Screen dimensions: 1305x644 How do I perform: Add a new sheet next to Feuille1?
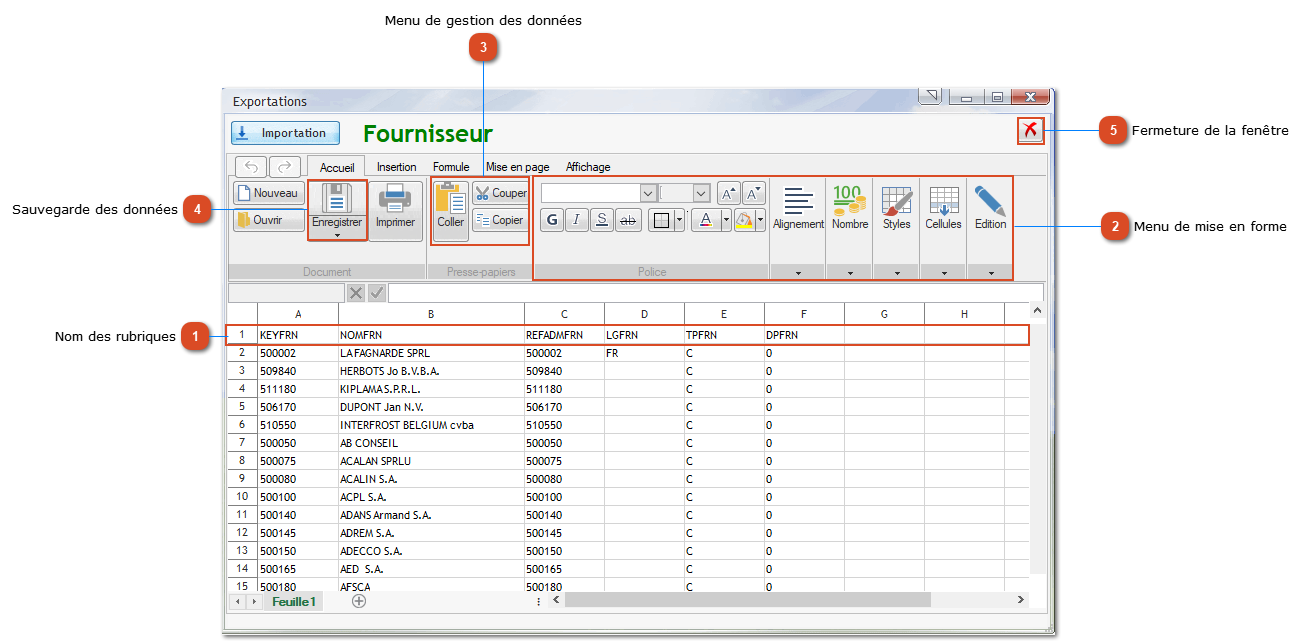[359, 601]
